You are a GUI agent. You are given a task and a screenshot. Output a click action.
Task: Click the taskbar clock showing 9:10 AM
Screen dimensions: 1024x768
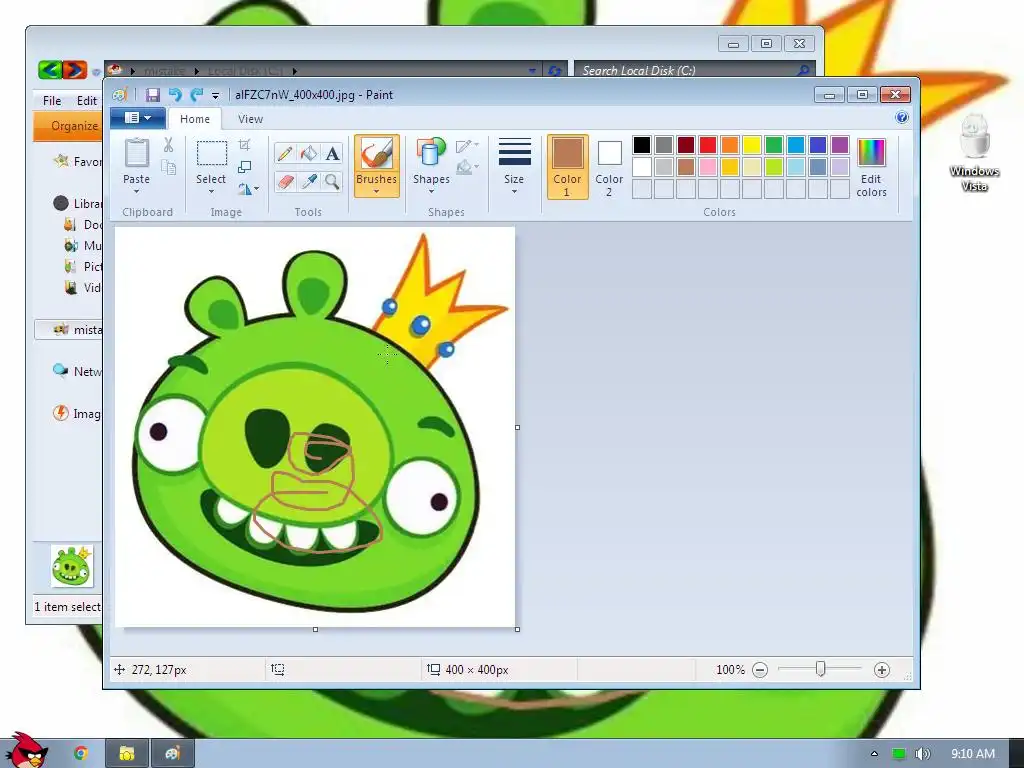972,754
